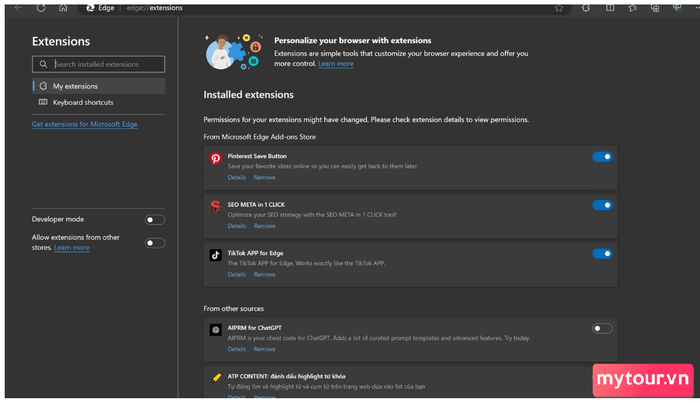Turn on Developer mode
The height and width of the screenshot is (405, 700).
click(155, 220)
